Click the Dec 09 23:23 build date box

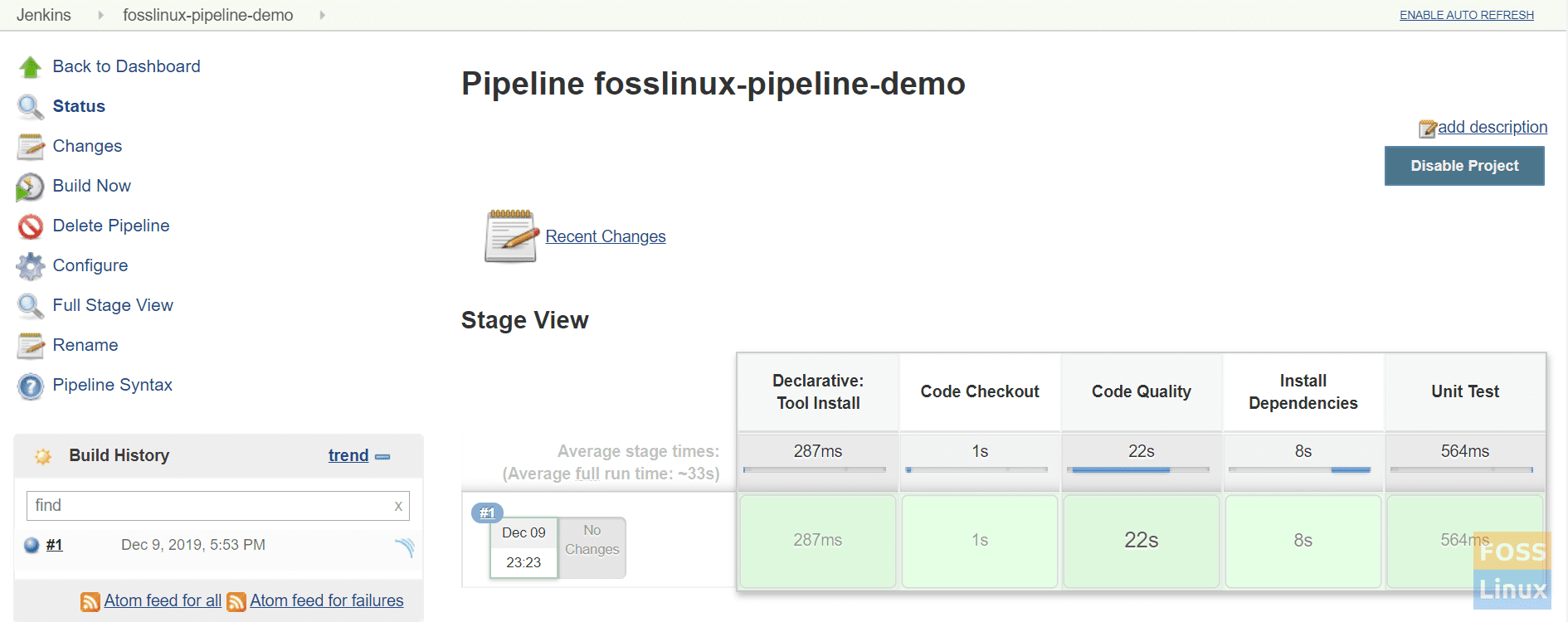[523, 547]
